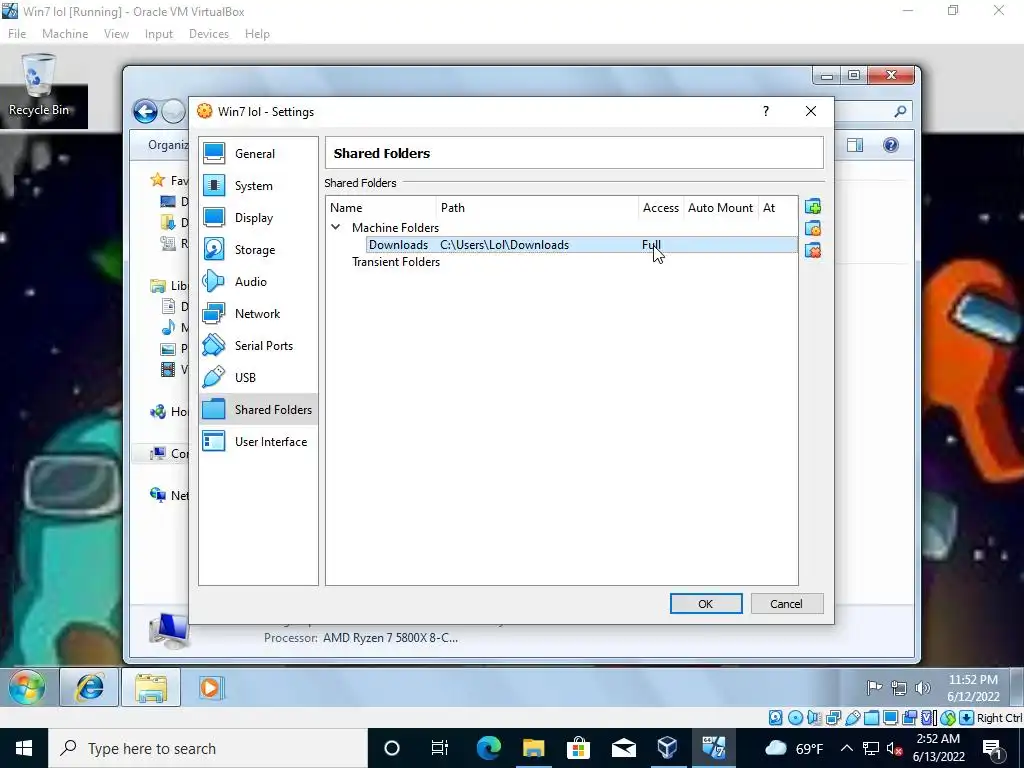Click the optical disk status icon
Image resolution: width=1024 pixels, height=768 pixels.
[795, 718]
